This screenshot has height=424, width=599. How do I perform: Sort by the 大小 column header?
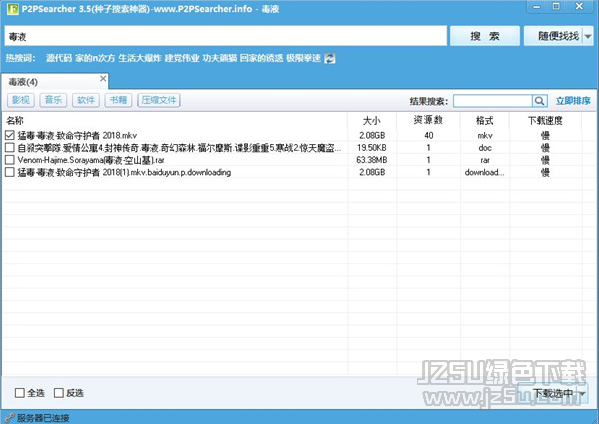[372, 121]
